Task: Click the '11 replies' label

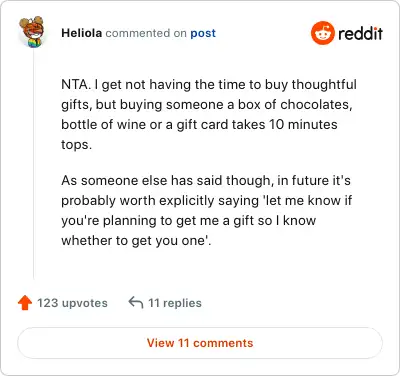Action: 175,303
